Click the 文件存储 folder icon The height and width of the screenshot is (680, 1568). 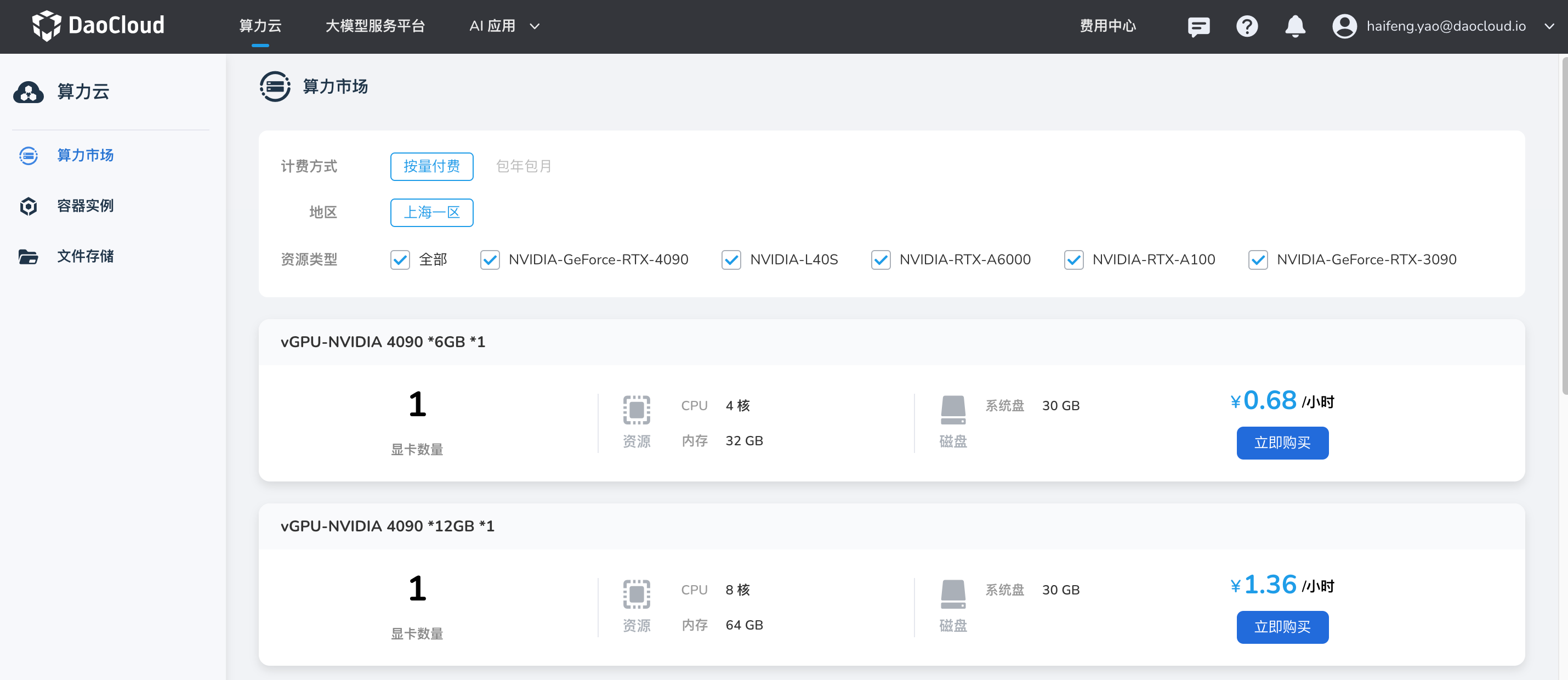tap(28, 256)
